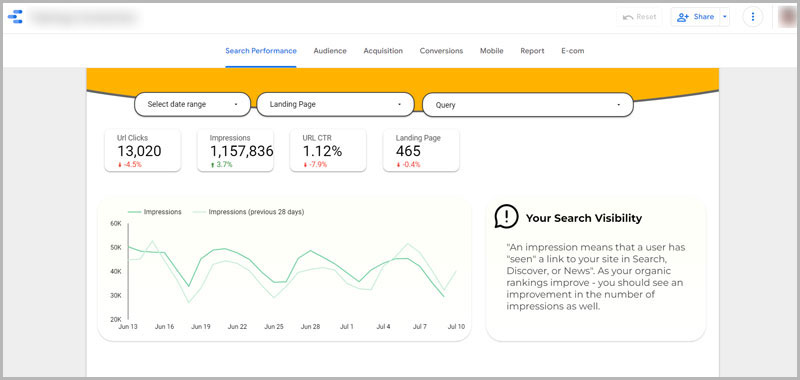Click the -7.9% change under URL CTR
800x380 pixels.
coord(315,165)
